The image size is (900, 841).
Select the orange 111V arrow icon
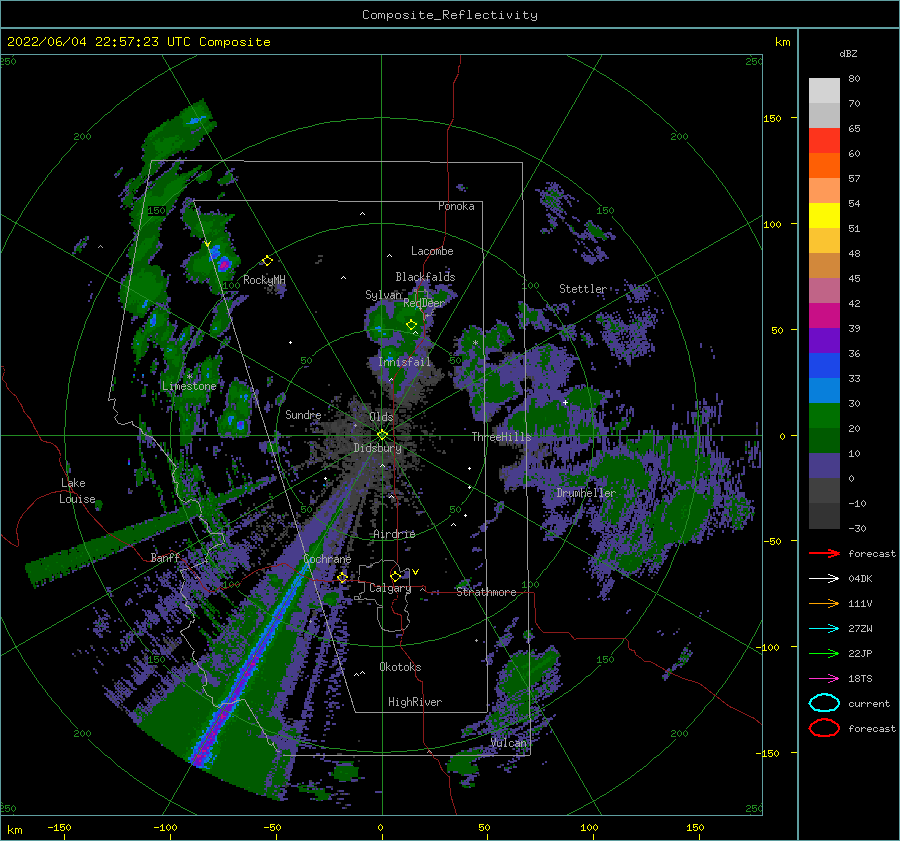824,603
